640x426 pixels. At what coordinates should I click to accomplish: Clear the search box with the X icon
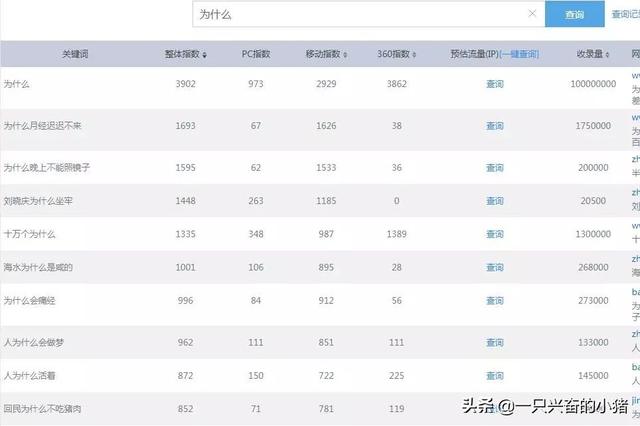(x=532, y=14)
